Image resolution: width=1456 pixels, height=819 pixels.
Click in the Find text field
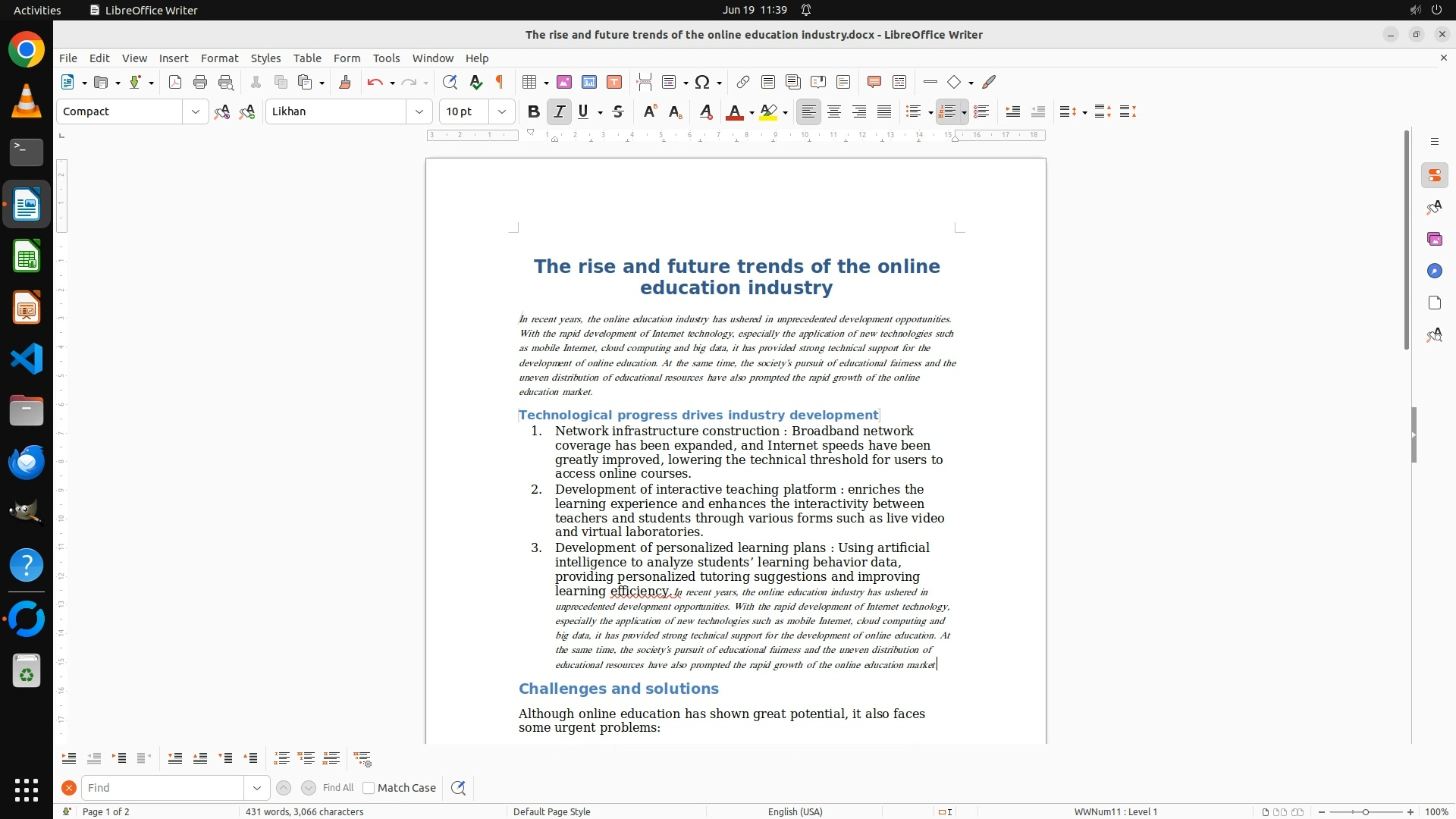[162, 788]
